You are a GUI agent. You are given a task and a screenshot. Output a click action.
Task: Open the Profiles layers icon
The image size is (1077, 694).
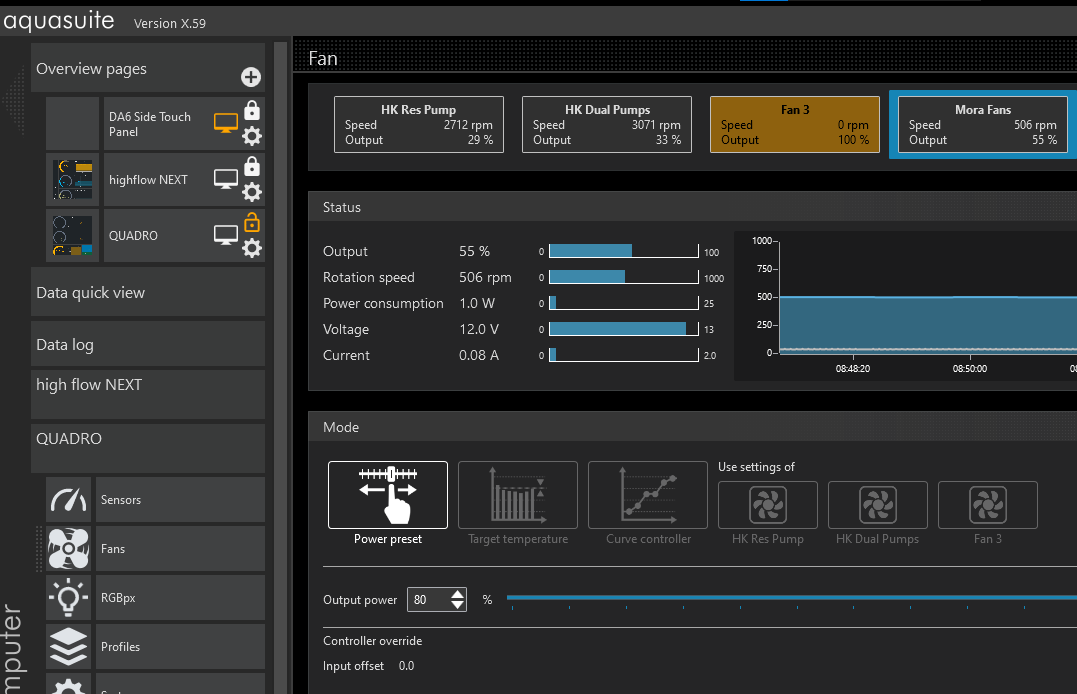point(68,646)
